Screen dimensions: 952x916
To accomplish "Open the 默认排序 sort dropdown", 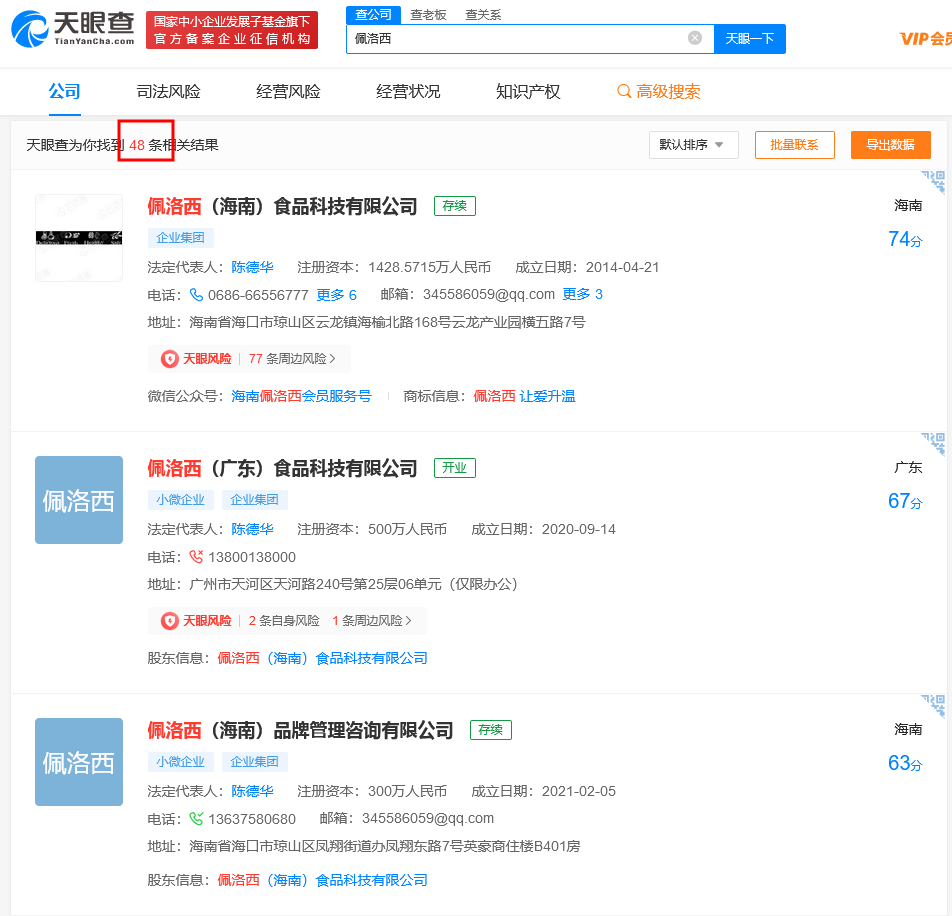I will (x=693, y=145).
